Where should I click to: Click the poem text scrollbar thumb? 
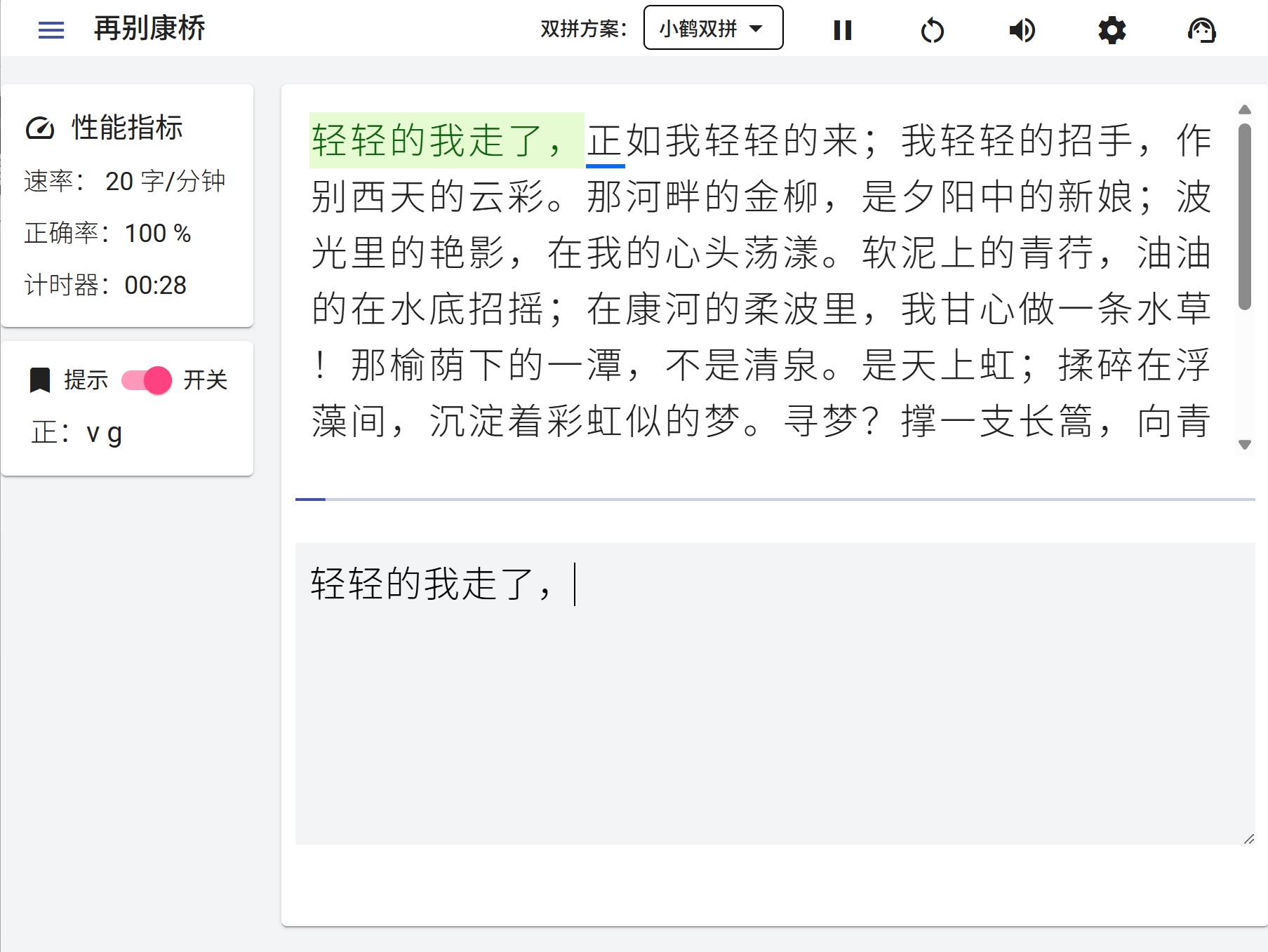[x=1245, y=216]
